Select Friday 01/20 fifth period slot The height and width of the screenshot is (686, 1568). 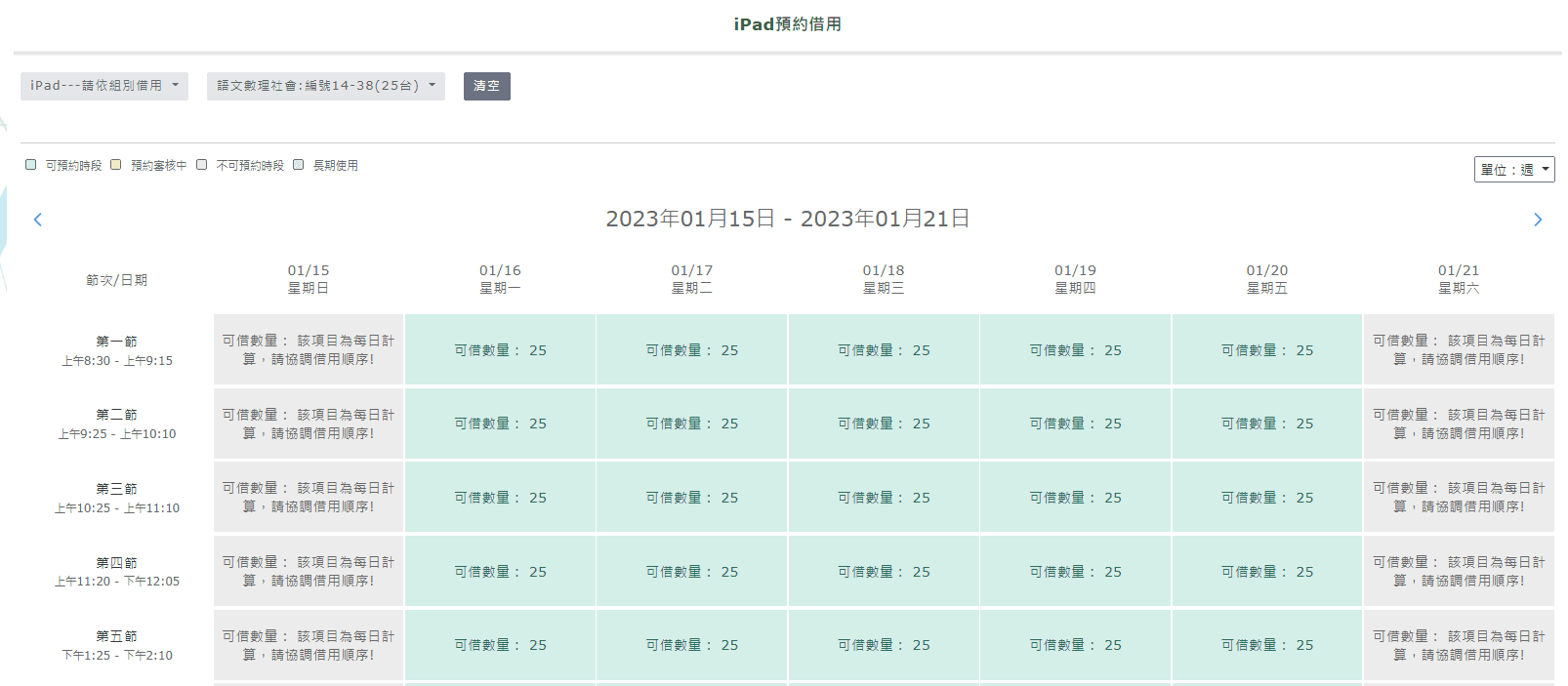point(1267,645)
